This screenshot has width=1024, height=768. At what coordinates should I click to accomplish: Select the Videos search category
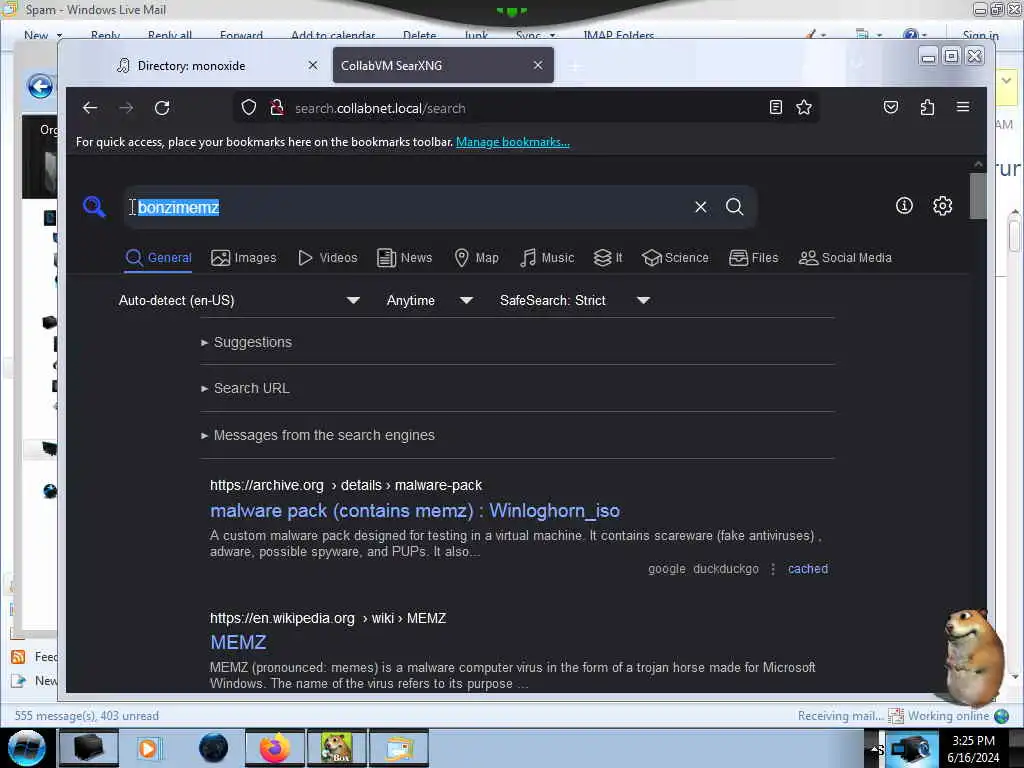(328, 258)
